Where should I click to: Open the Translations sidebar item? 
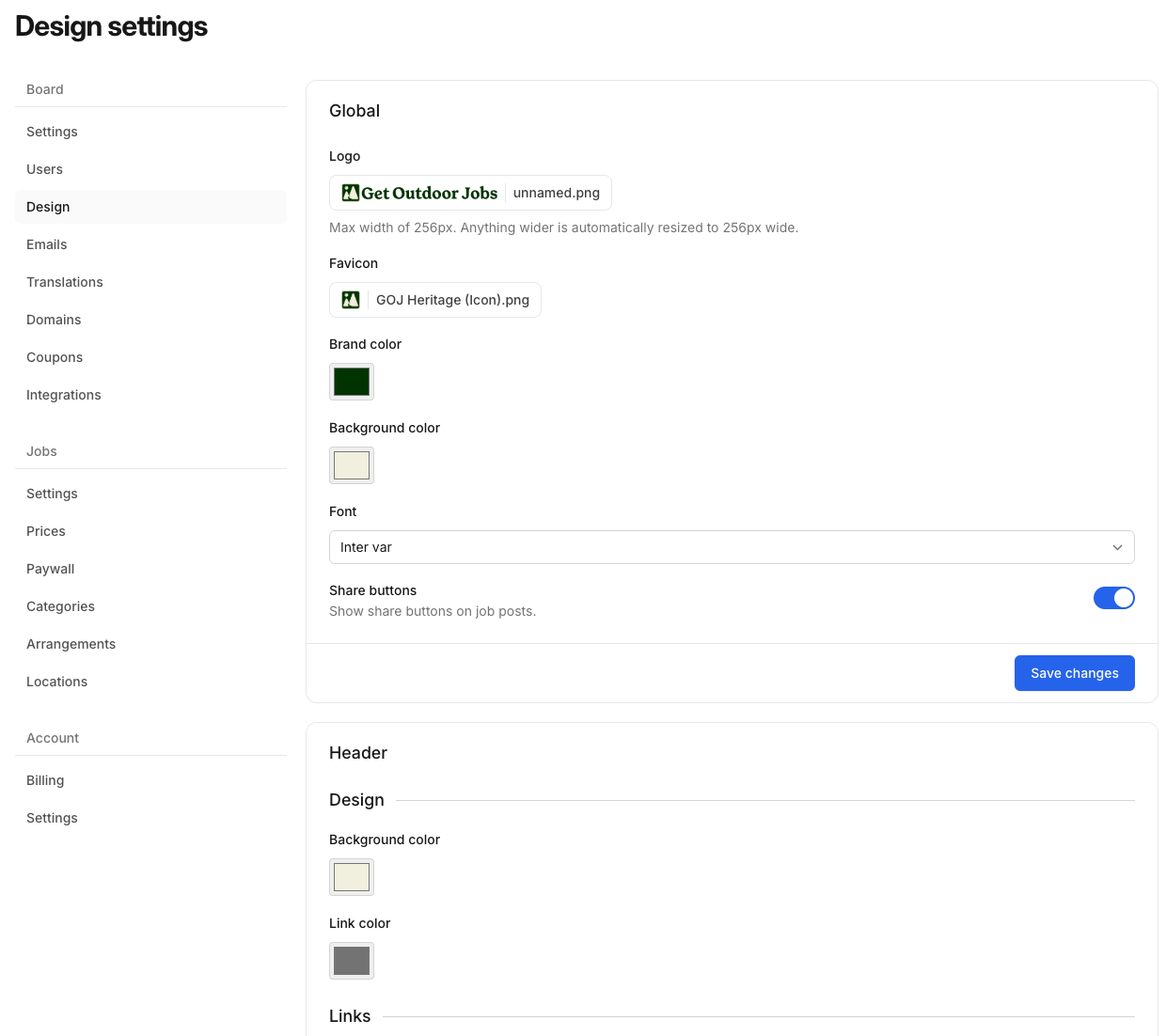[65, 282]
